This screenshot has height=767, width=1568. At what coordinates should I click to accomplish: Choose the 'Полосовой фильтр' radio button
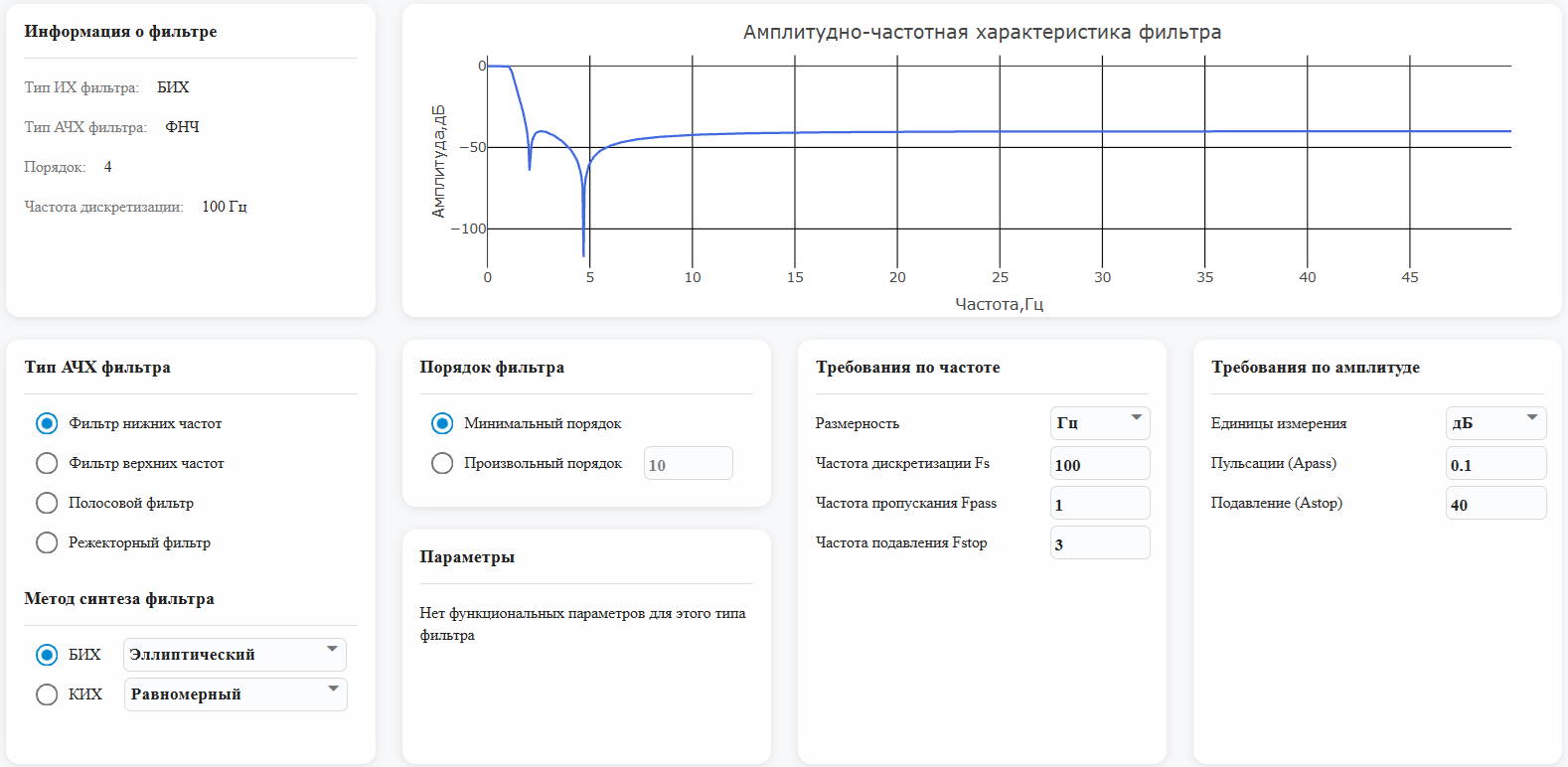point(47,503)
